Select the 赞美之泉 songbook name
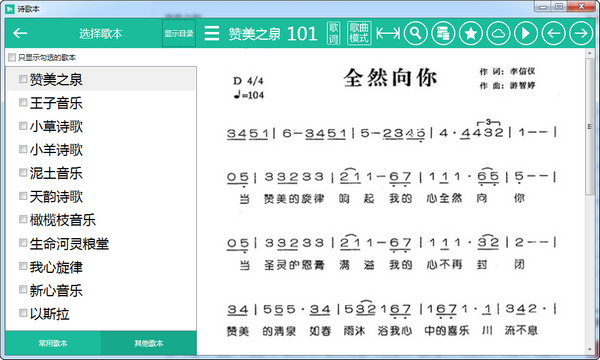 point(56,80)
